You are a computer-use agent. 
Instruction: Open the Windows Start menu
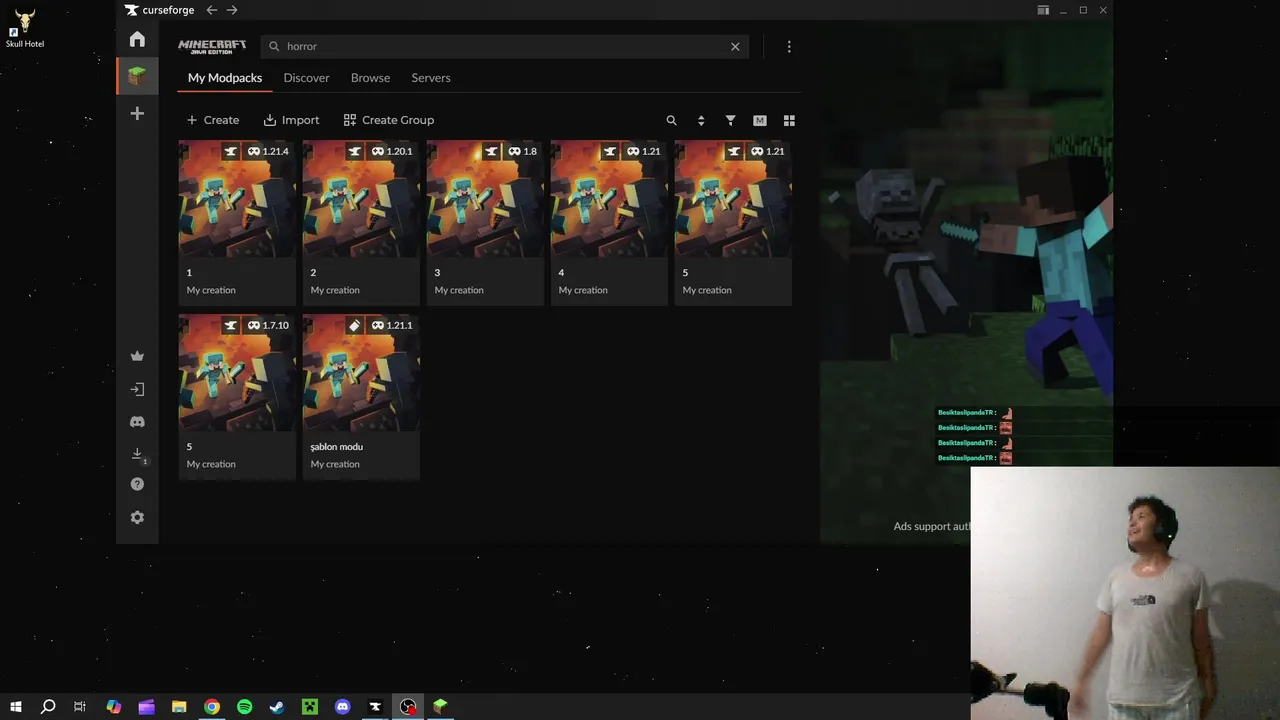[x=16, y=707]
